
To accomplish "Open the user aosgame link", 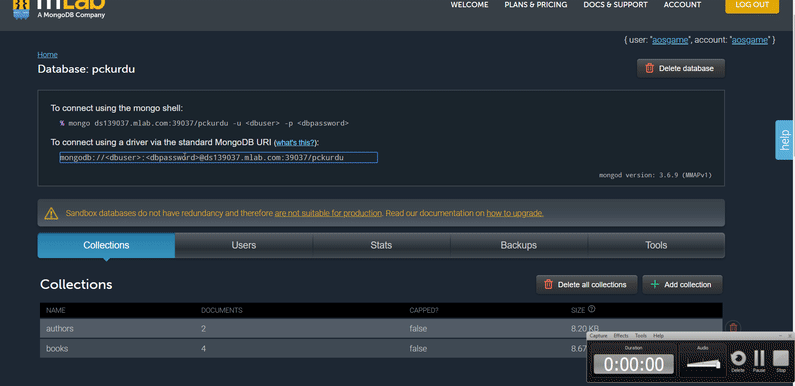I will pyautogui.click(x=670, y=40).
